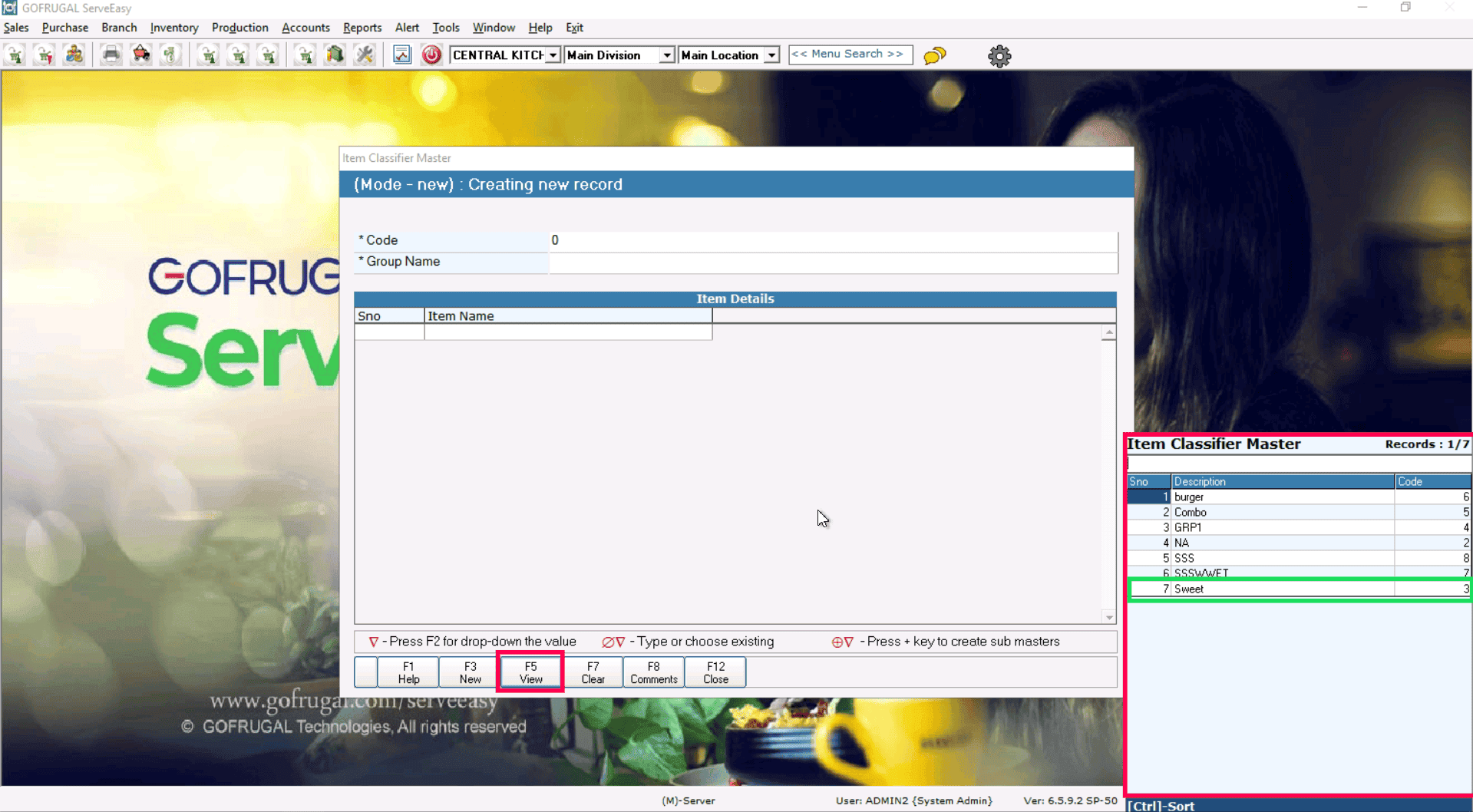Open the Purchase menu
1473x812 pixels.
coord(65,28)
